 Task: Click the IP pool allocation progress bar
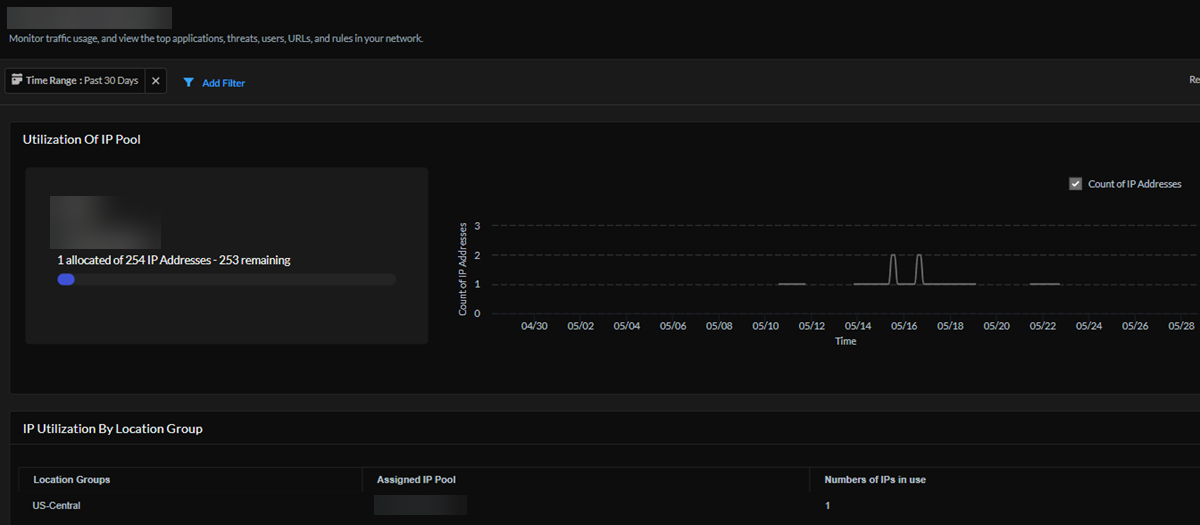227,280
